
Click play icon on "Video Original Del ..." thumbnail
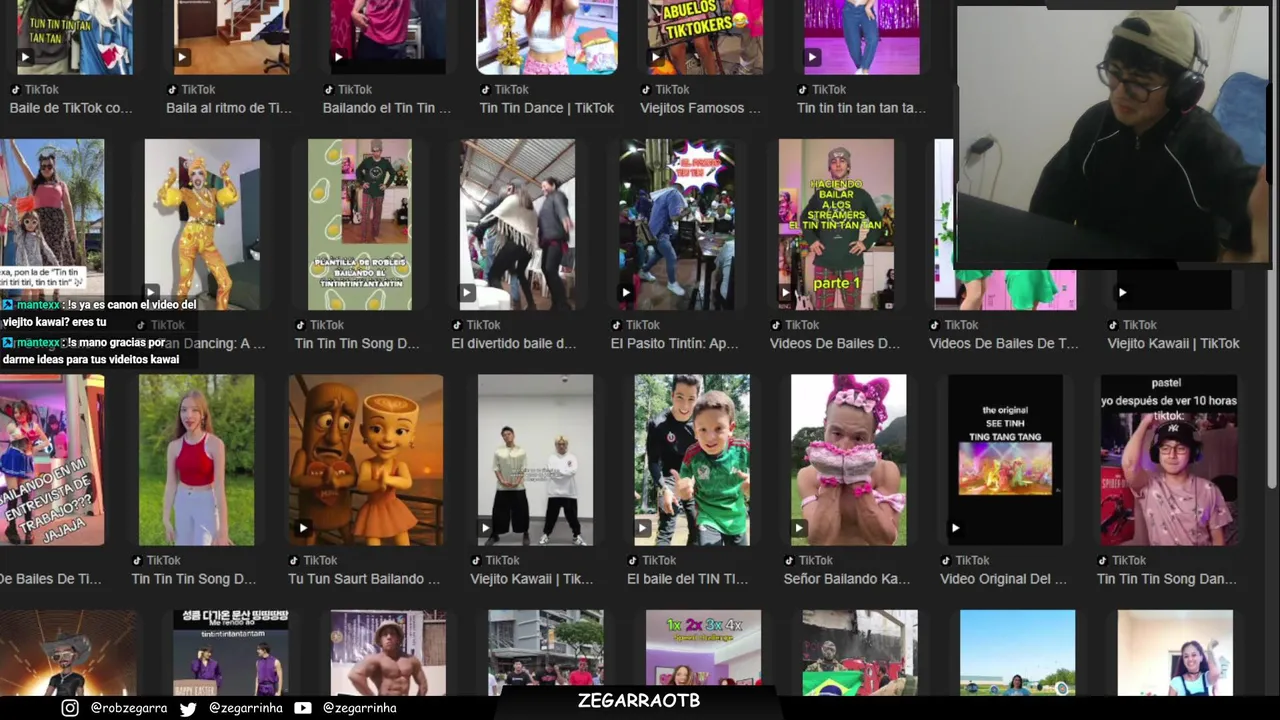pos(955,528)
